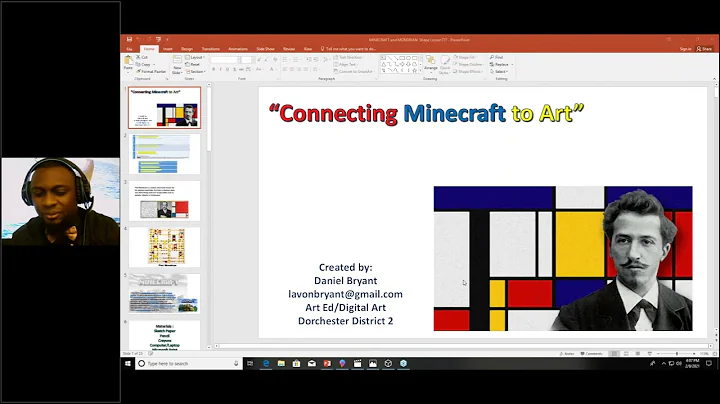Expand the Shape Effects dropdown
720x404 pixels.
[468, 72]
